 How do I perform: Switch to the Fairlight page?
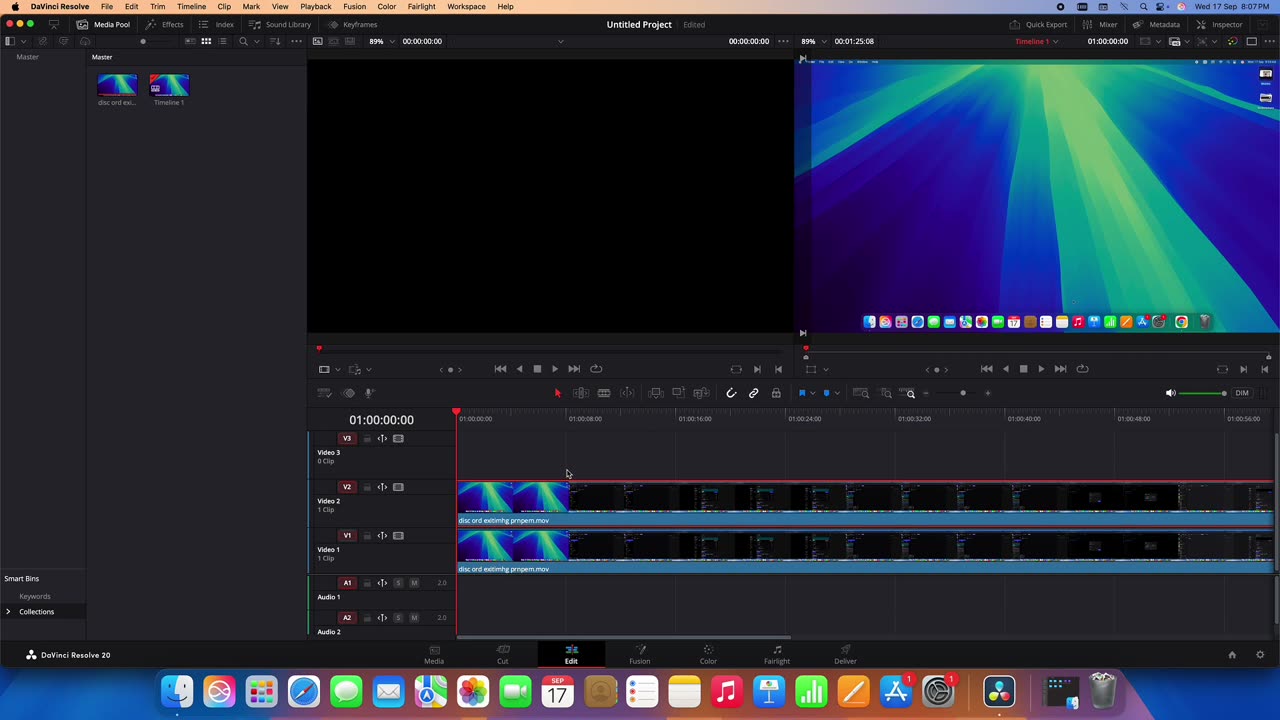(x=777, y=654)
